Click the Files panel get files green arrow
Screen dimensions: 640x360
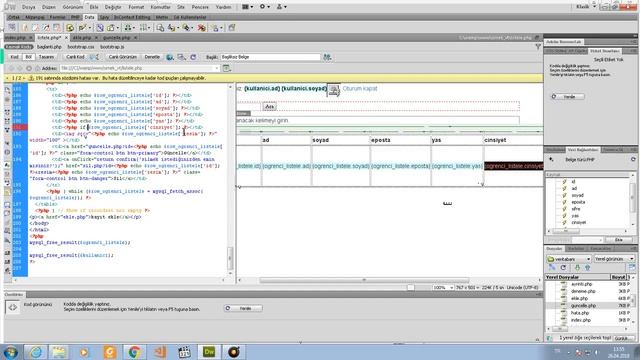click(x=577, y=268)
